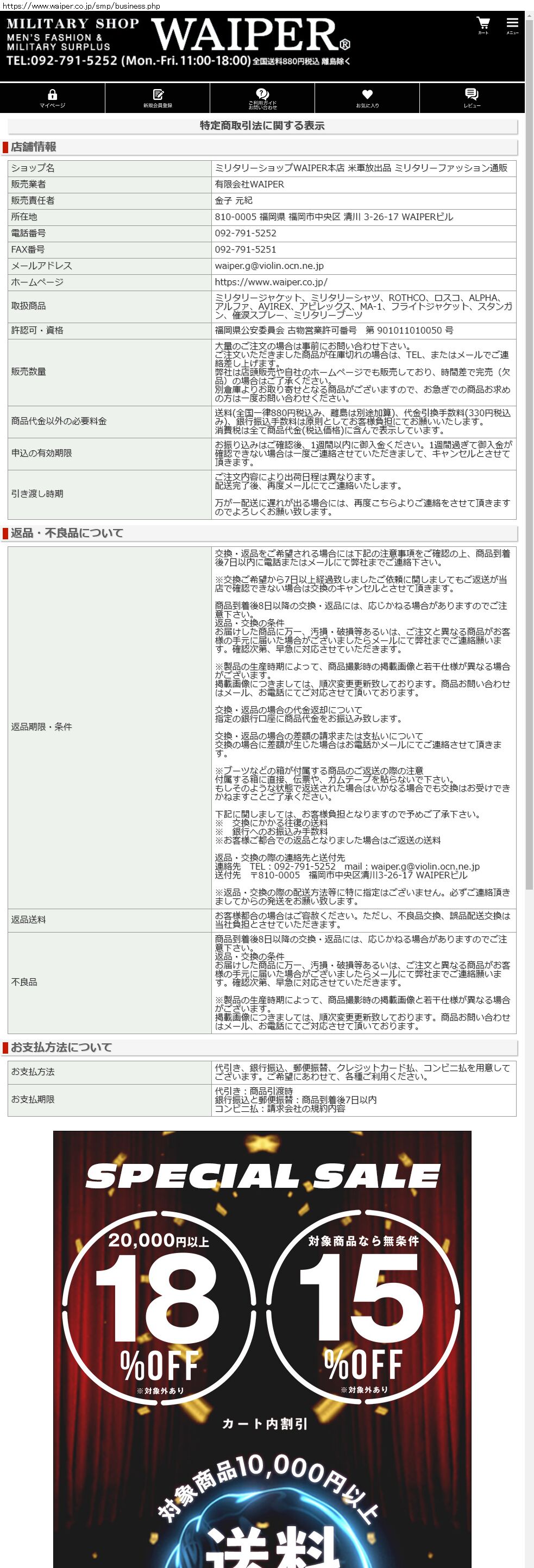Click the お支払方法について section heading
Image resolution: width=534 pixels, height=1568 pixels.
pyautogui.click(x=61, y=1047)
